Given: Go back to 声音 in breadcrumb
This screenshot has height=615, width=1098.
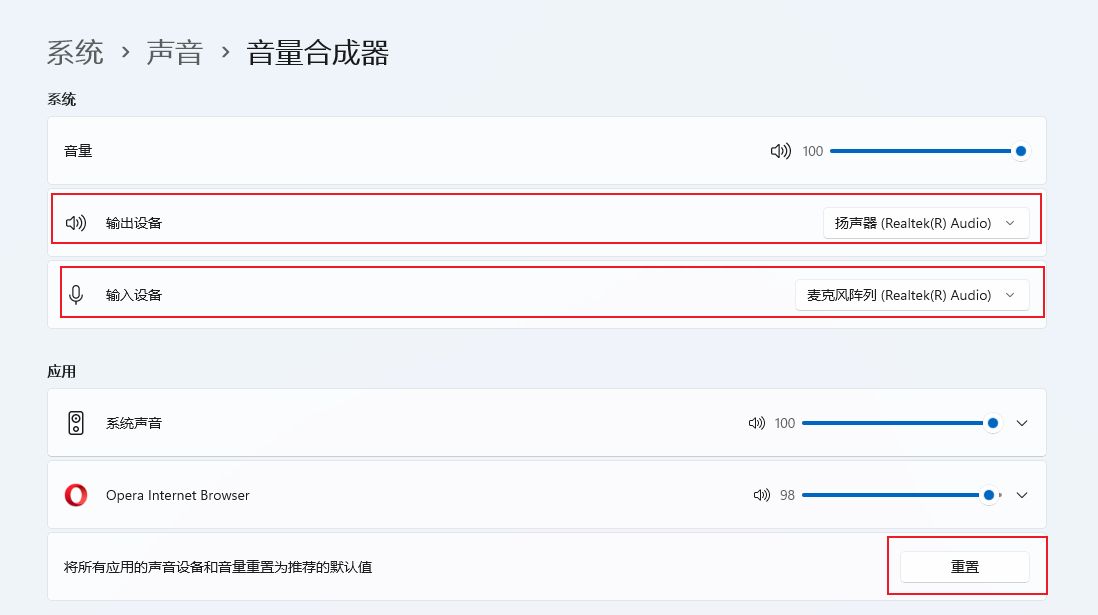Looking at the screenshot, I should click(x=174, y=53).
